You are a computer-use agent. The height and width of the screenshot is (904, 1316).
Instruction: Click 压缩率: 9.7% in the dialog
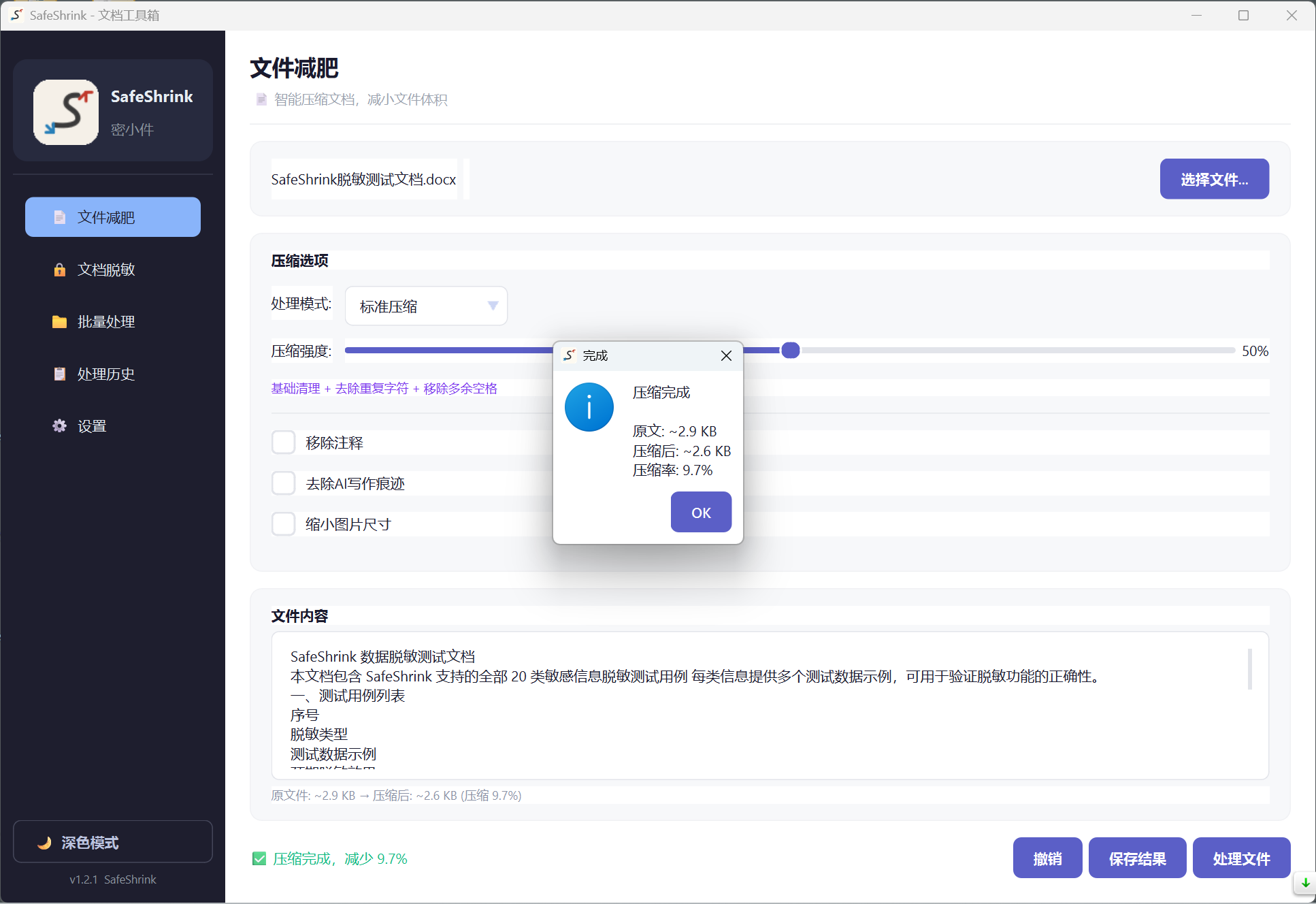click(672, 470)
